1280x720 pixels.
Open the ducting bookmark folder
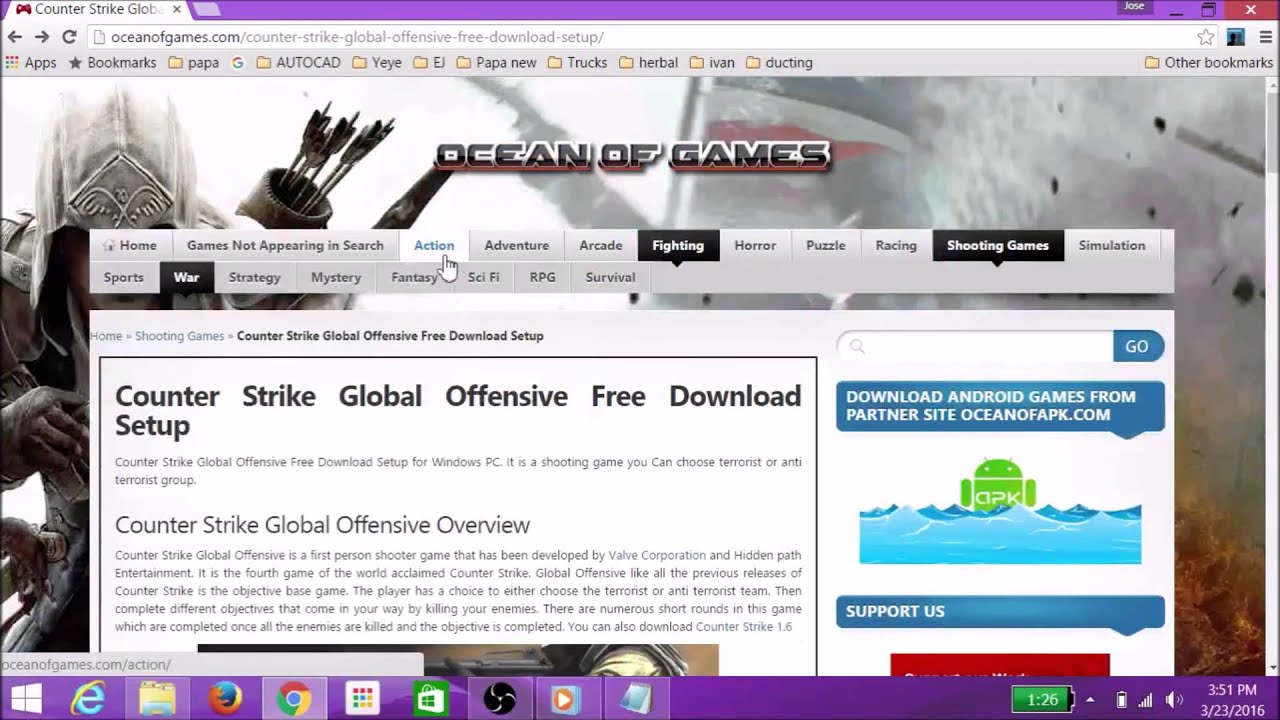(779, 62)
